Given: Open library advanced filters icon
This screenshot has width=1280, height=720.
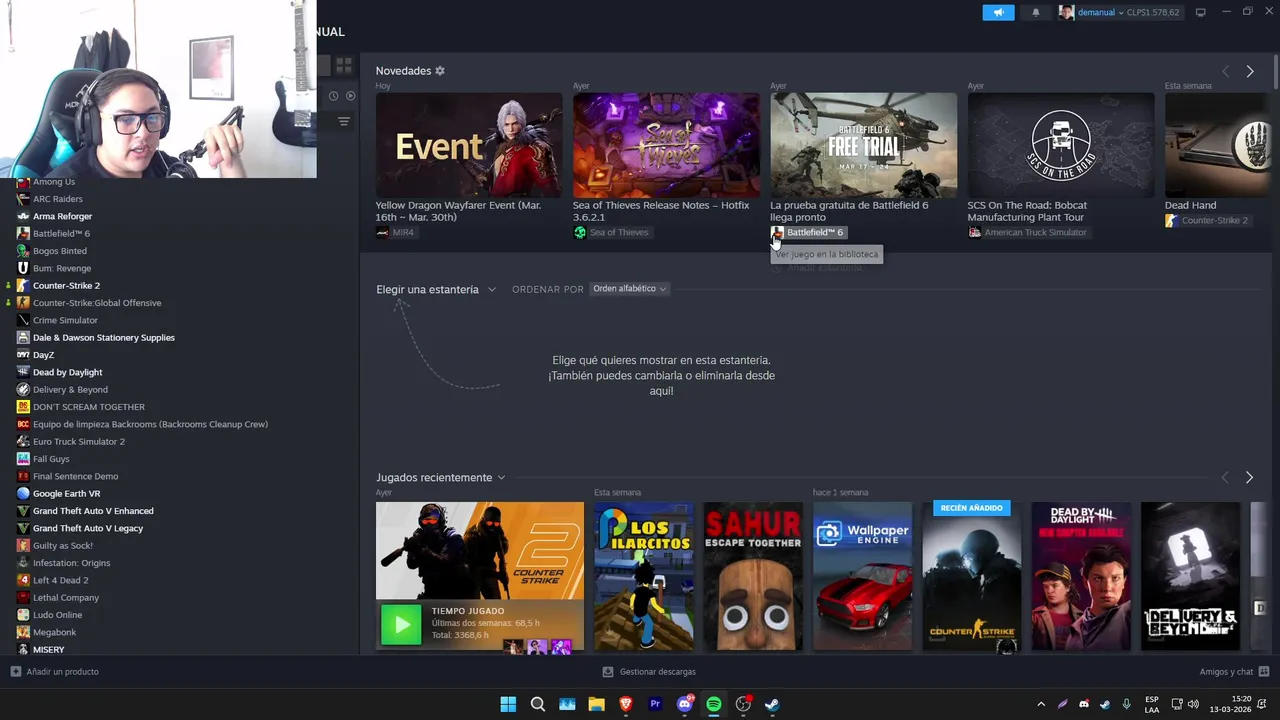Looking at the screenshot, I should [343, 121].
